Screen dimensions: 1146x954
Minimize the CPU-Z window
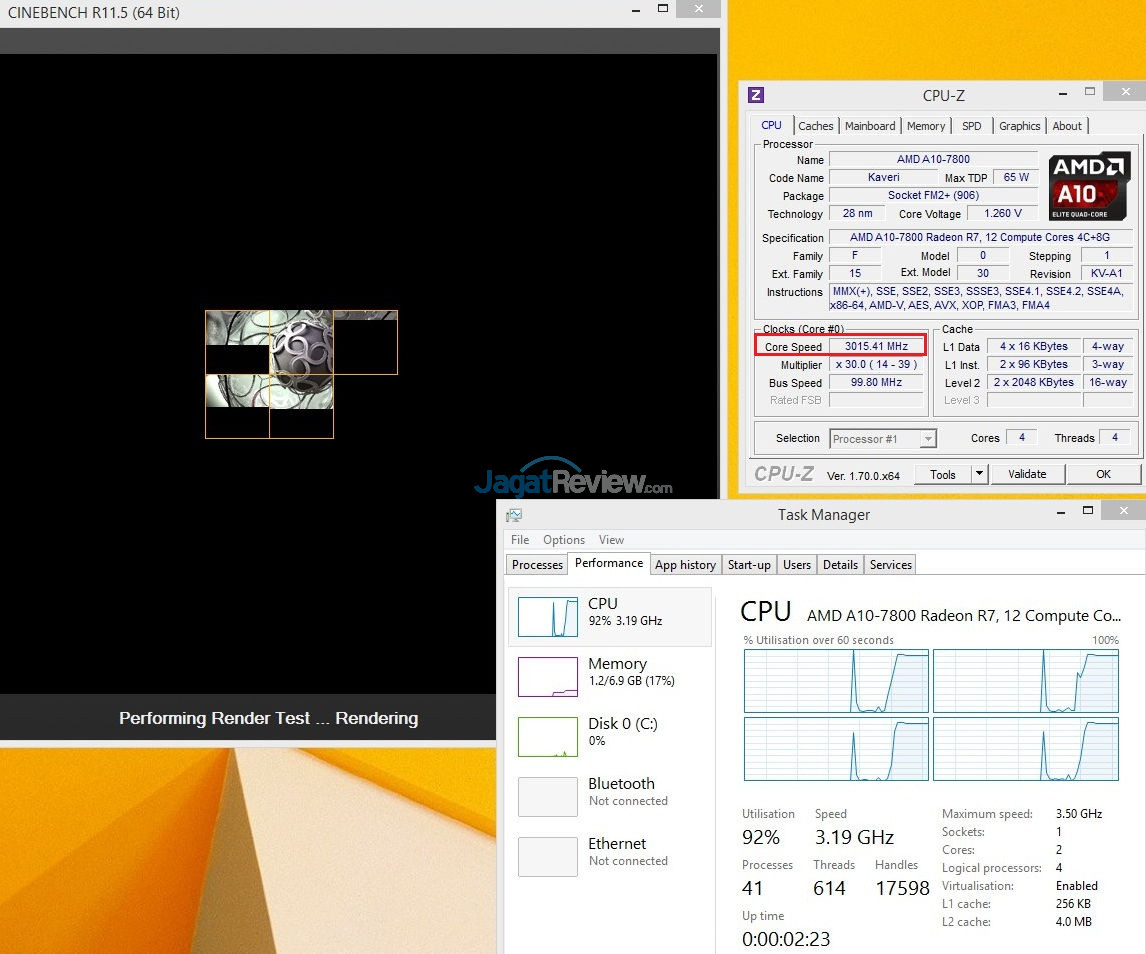pos(1062,93)
